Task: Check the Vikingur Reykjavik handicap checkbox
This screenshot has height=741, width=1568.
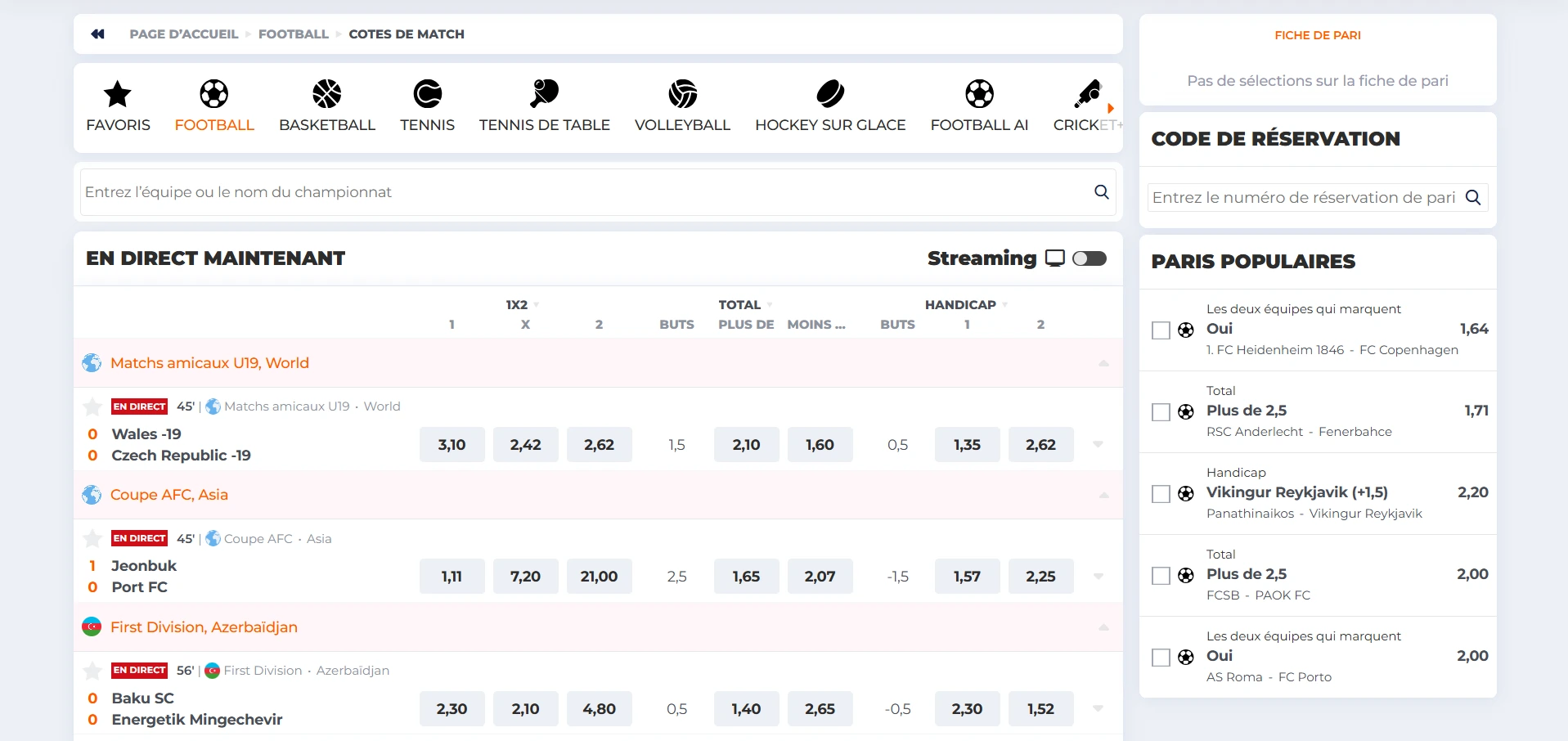Action: [x=1161, y=494]
